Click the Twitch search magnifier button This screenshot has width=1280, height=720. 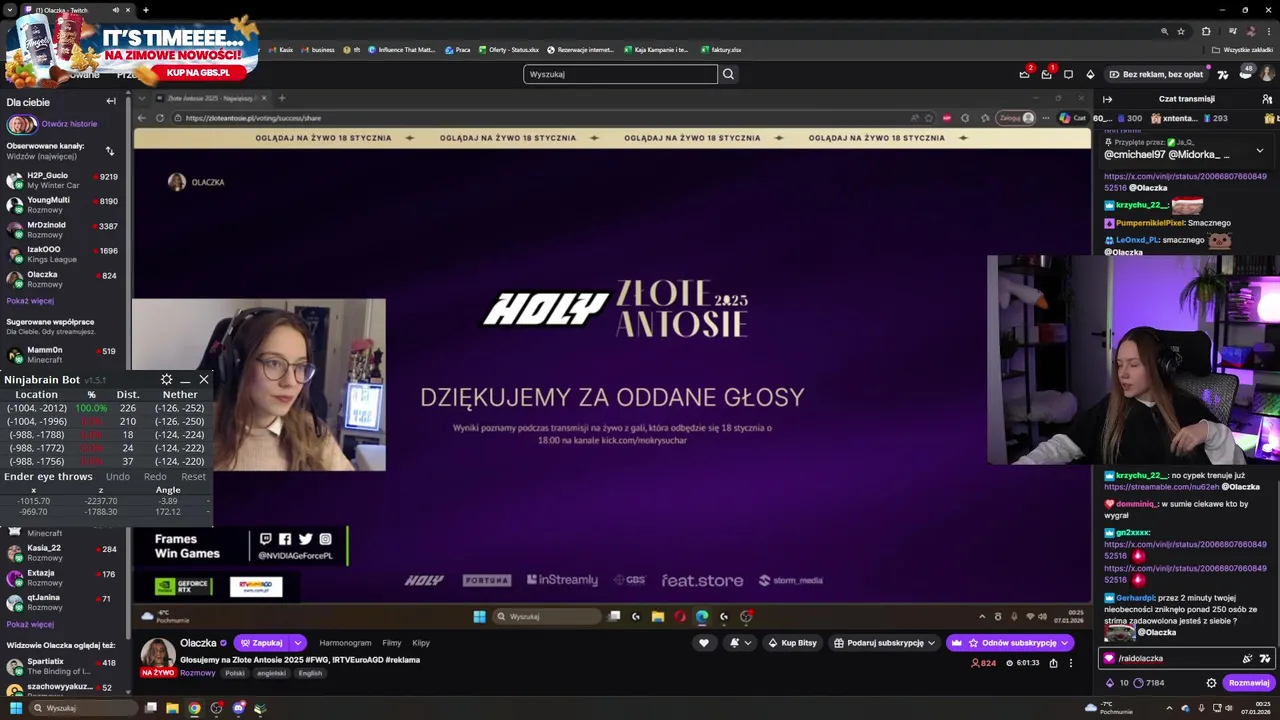[x=728, y=74]
